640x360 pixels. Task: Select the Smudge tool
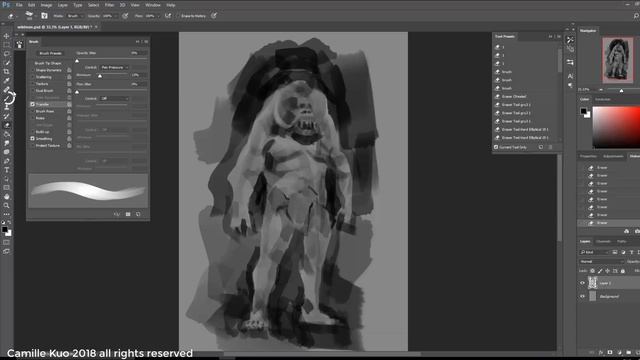point(7,143)
